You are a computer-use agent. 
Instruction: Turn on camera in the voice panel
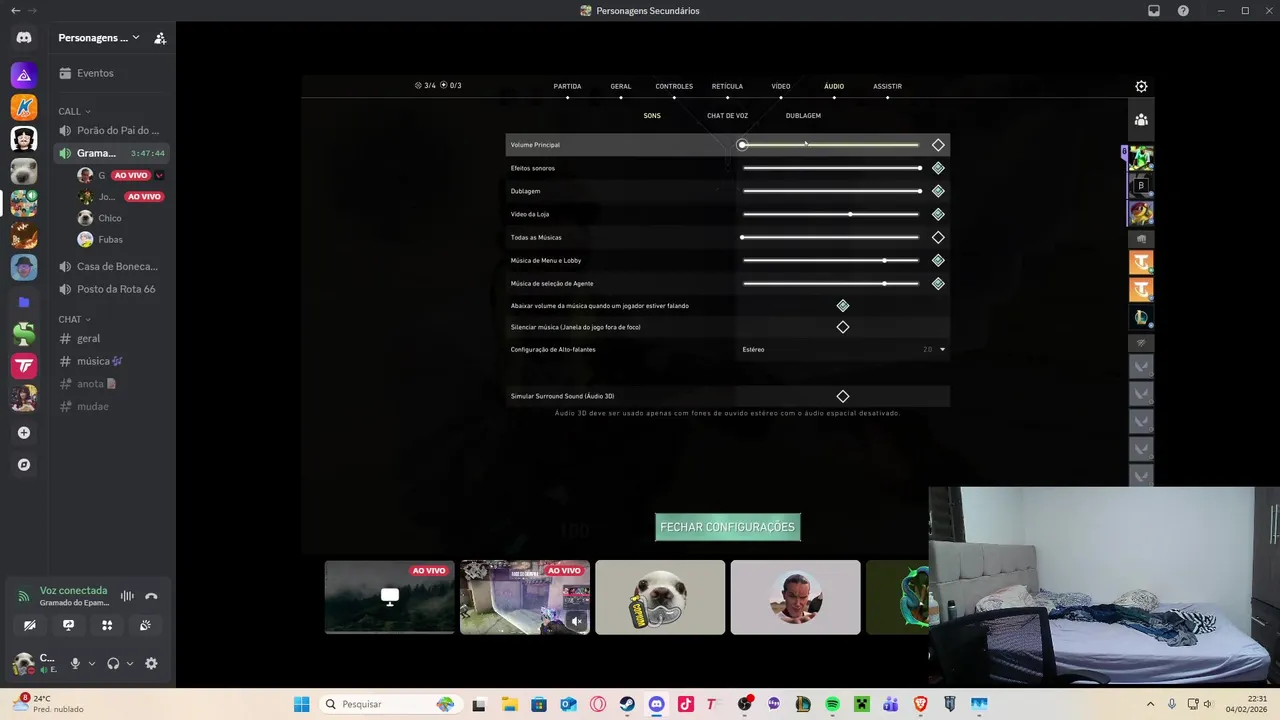(x=30, y=625)
